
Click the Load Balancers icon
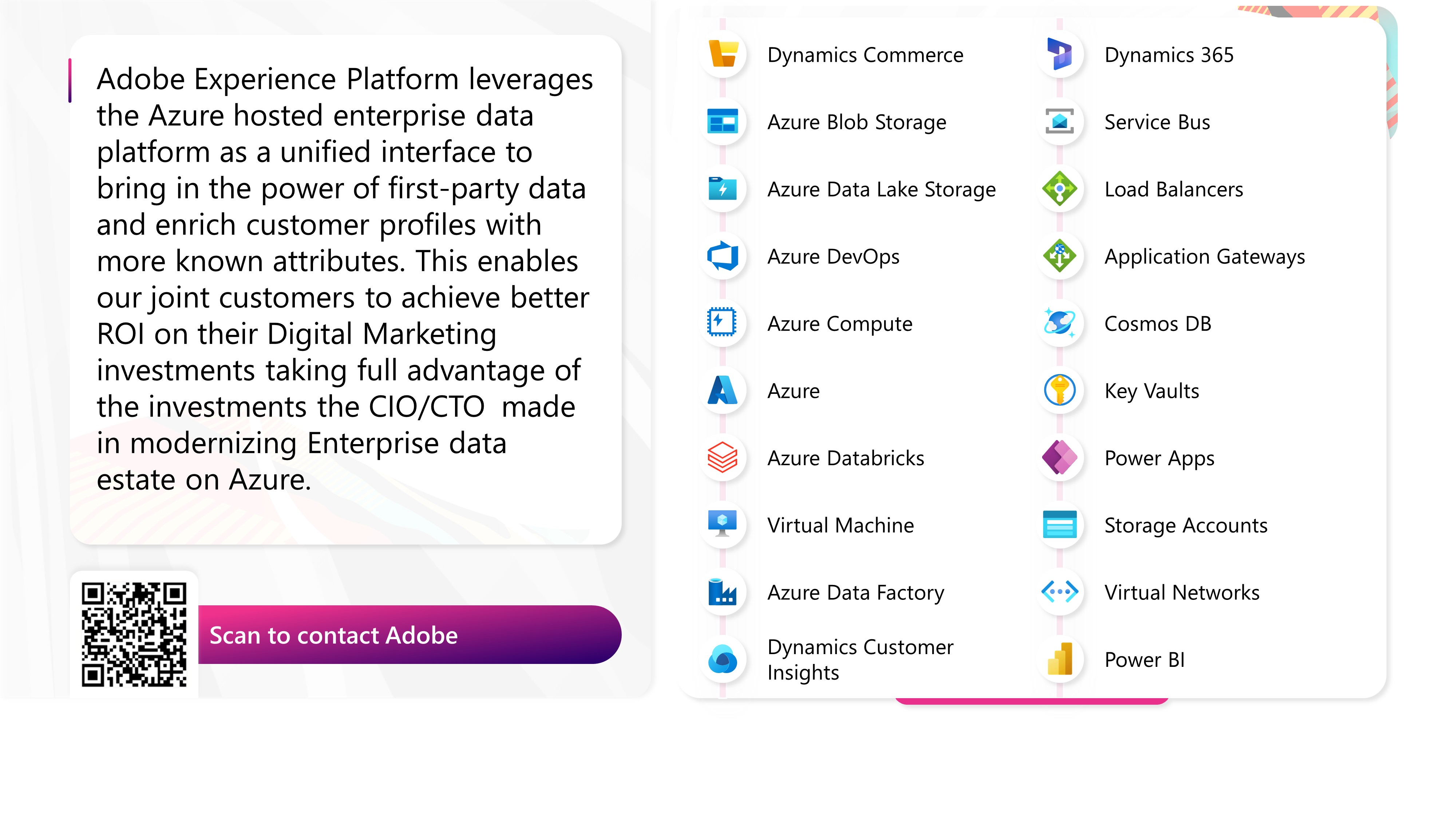[1060, 189]
